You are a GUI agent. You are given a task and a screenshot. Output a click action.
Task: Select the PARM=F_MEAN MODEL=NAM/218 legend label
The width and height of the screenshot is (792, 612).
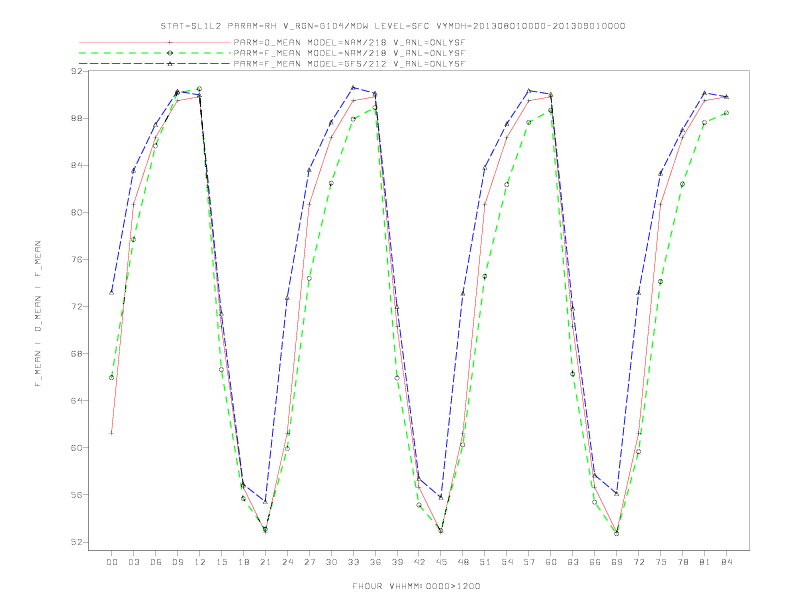[349, 53]
